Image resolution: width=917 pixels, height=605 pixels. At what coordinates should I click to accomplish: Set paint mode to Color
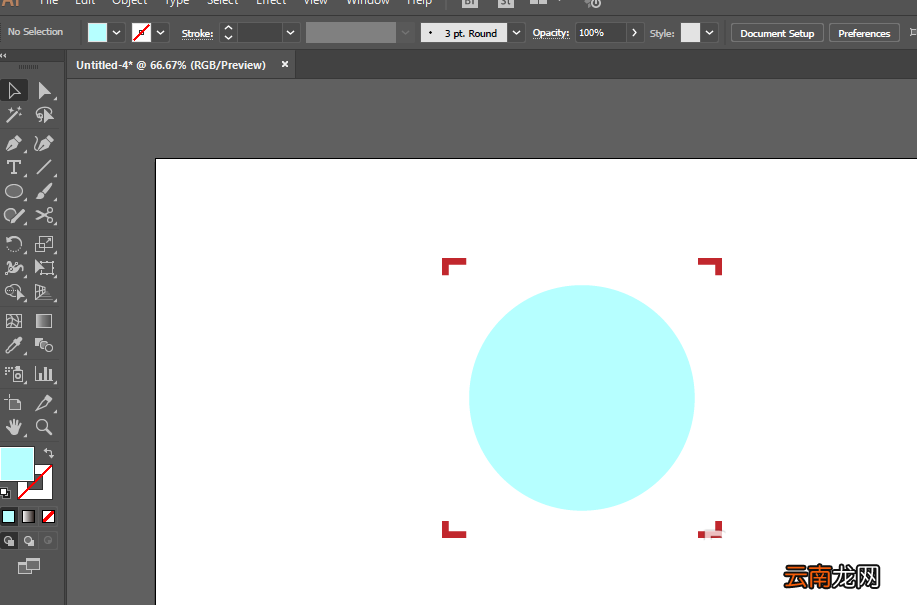[x=9, y=517]
